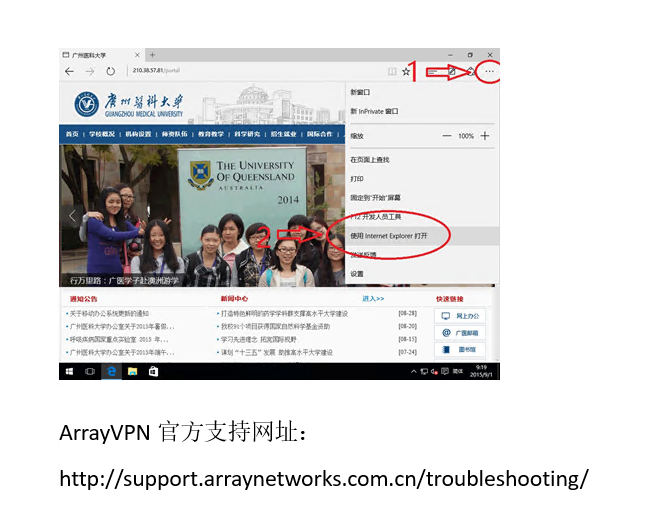
Task: Open reading view book icon
Action: pyautogui.click(x=391, y=72)
